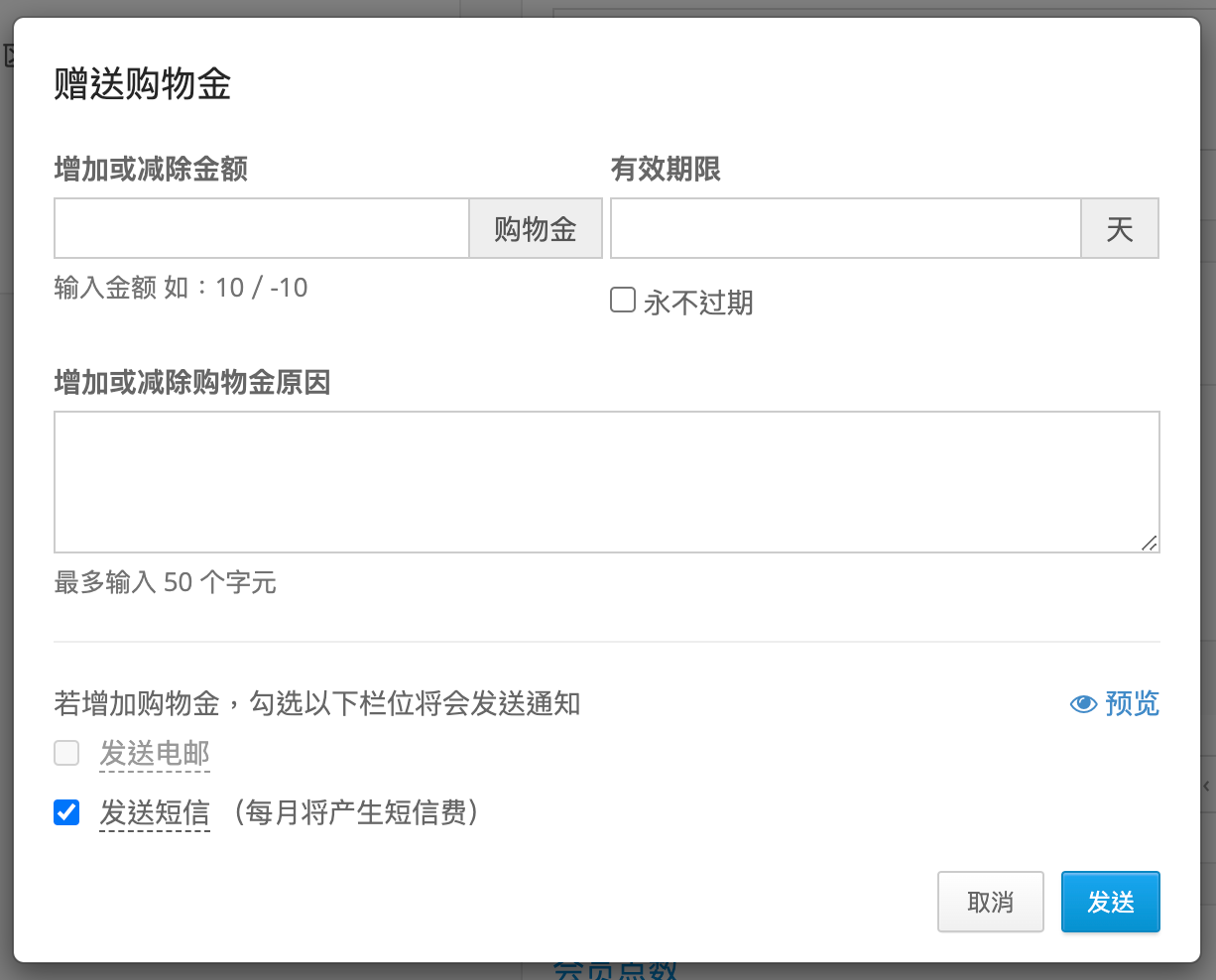Screen dimensions: 1216x980
Task: Click the 取消 button
Action: [991, 902]
